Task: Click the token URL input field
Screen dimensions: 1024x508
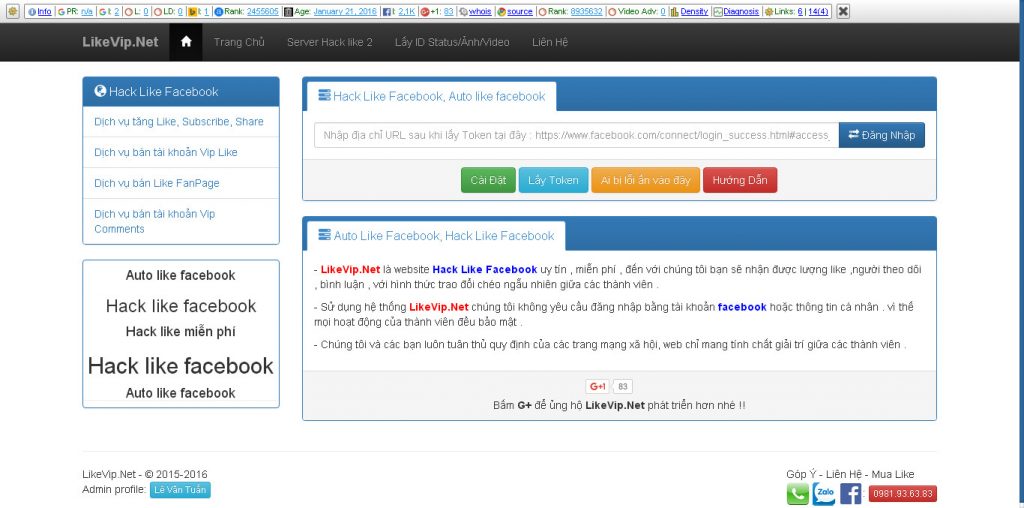Action: coord(574,135)
